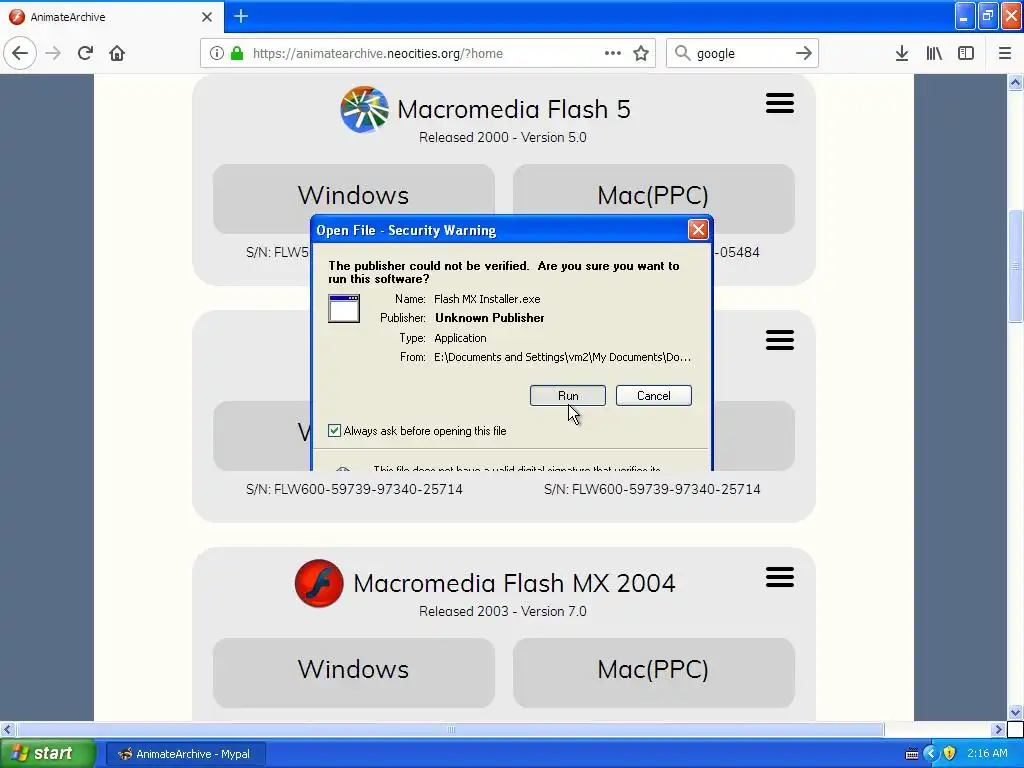Click the Macromedia Flash MX 2004 heading

click(515, 583)
